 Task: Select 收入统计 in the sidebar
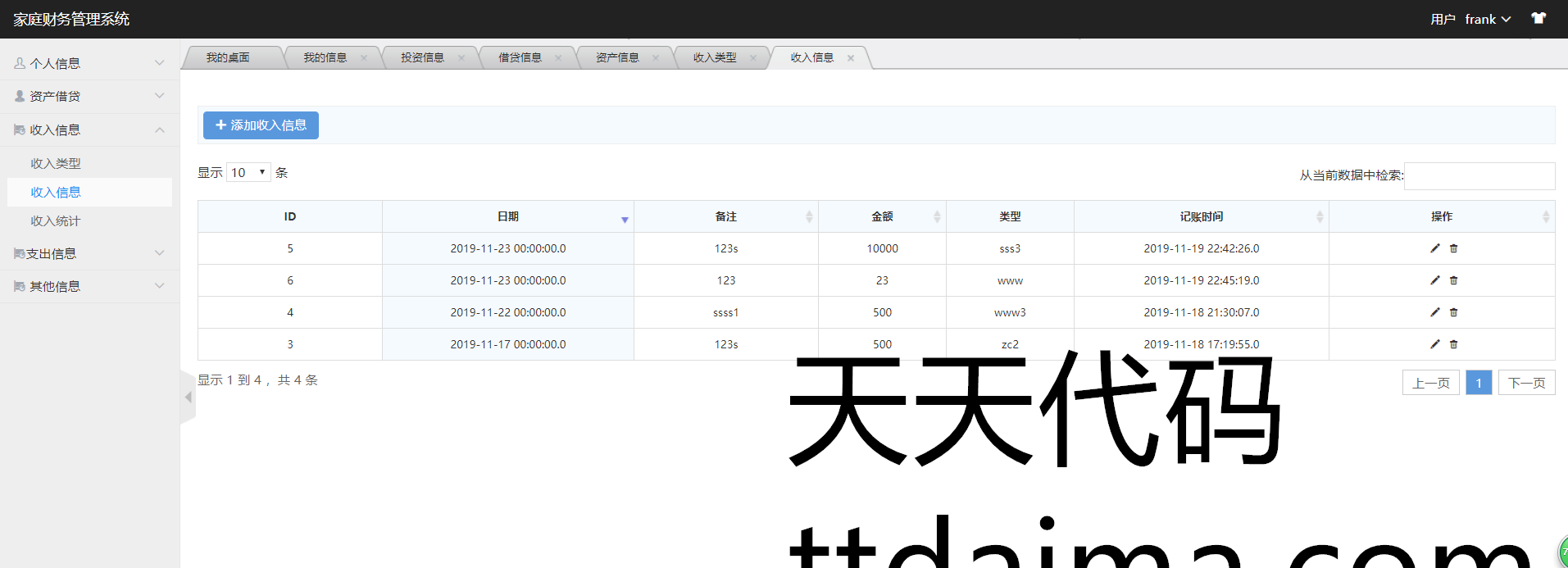(56, 220)
